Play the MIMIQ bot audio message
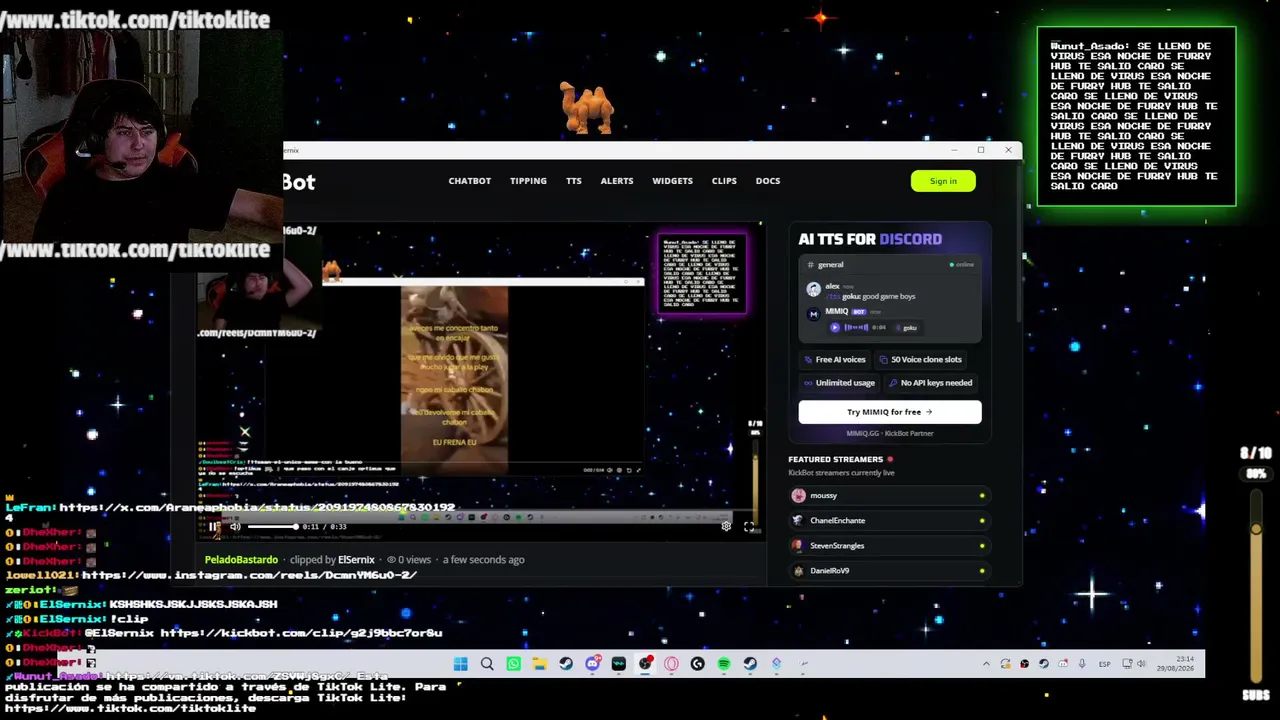1280x720 pixels. pyautogui.click(x=835, y=327)
